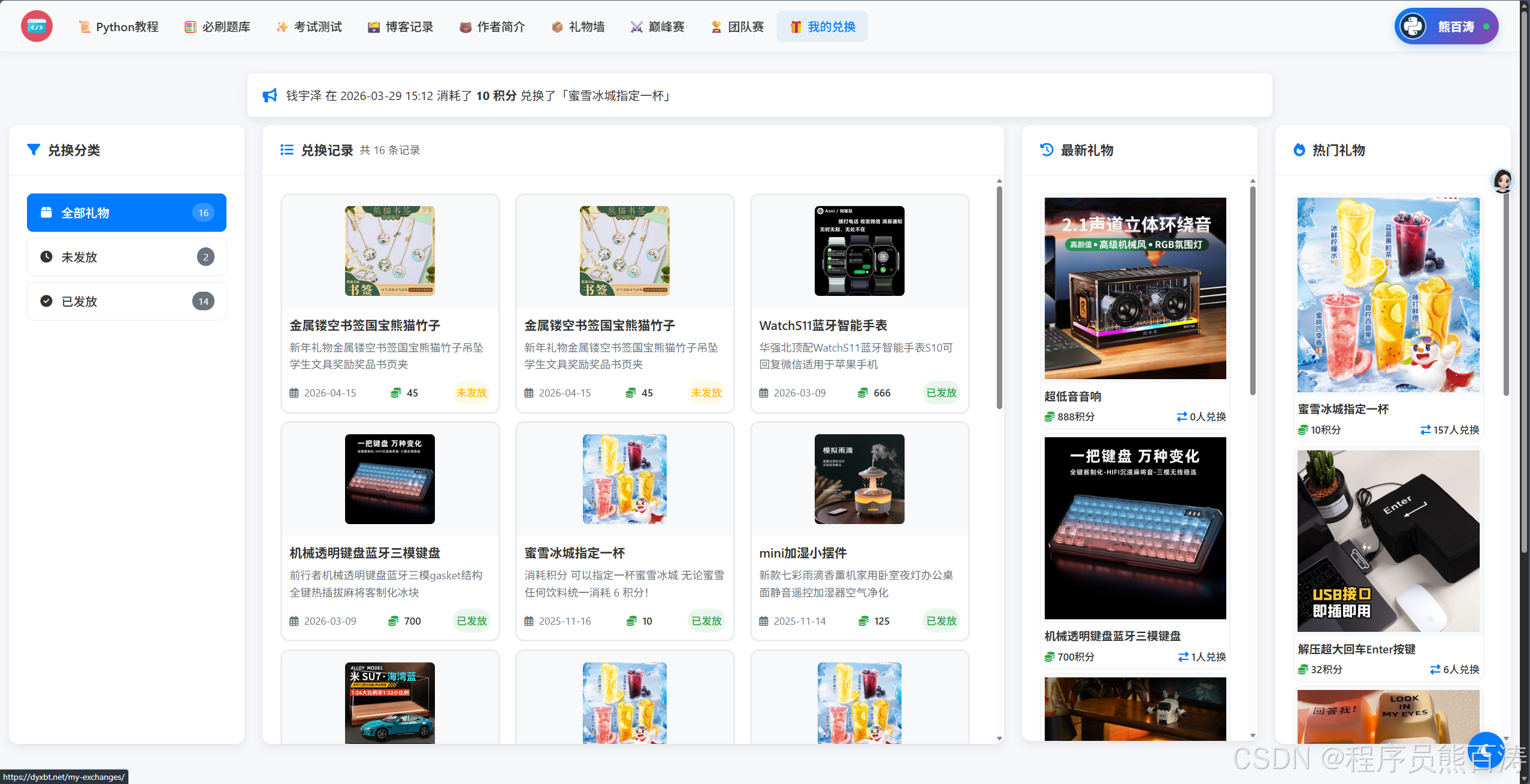The width and height of the screenshot is (1530, 784).
Task: Filter by 未发放 category
Action: 126,257
